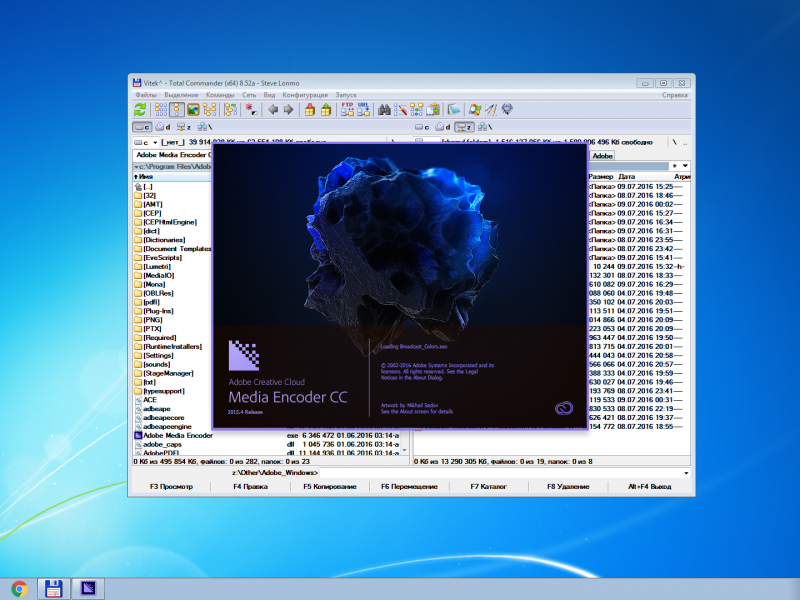Select the full details view toolbar icon
Viewport: 800px width, 600px height.
click(177, 109)
